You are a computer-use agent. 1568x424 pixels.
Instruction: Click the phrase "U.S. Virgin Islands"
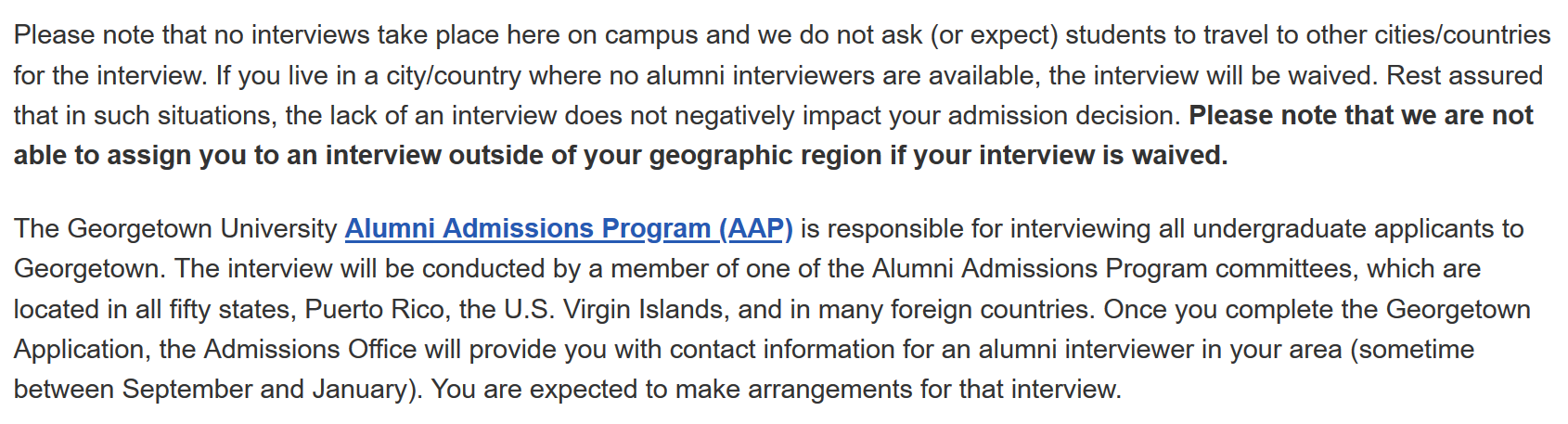pyautogui.click(x=614, y=309)
